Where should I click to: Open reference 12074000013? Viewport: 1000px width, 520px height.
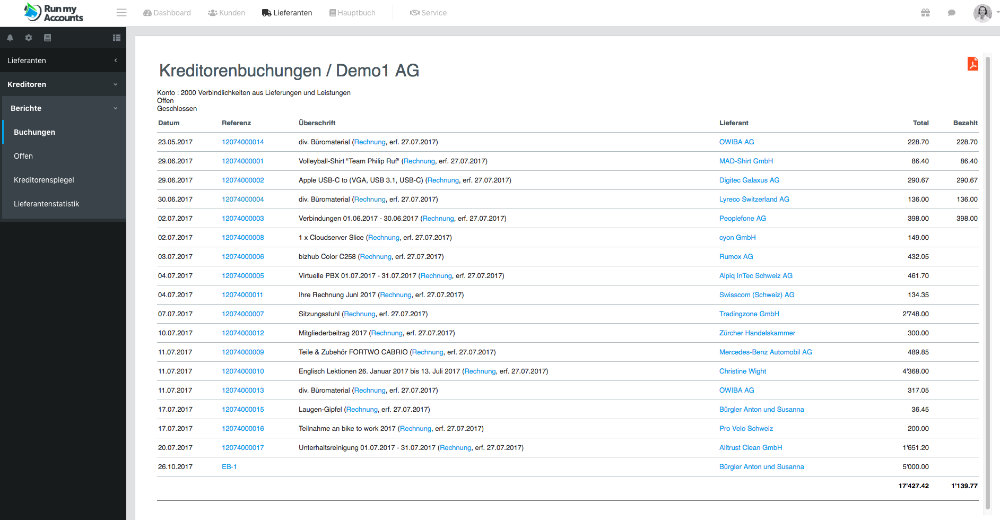tap(242, 390)
